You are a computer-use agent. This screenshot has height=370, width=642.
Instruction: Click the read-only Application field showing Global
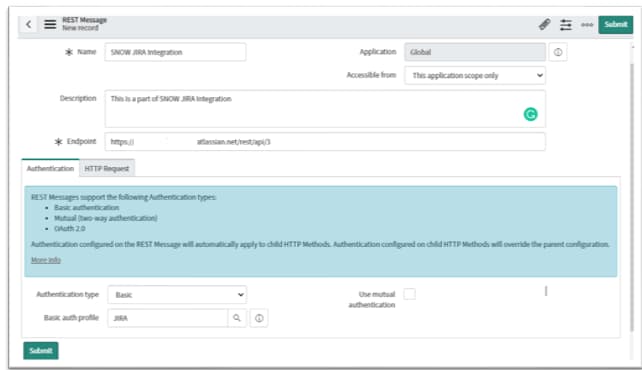coord(475,52)
